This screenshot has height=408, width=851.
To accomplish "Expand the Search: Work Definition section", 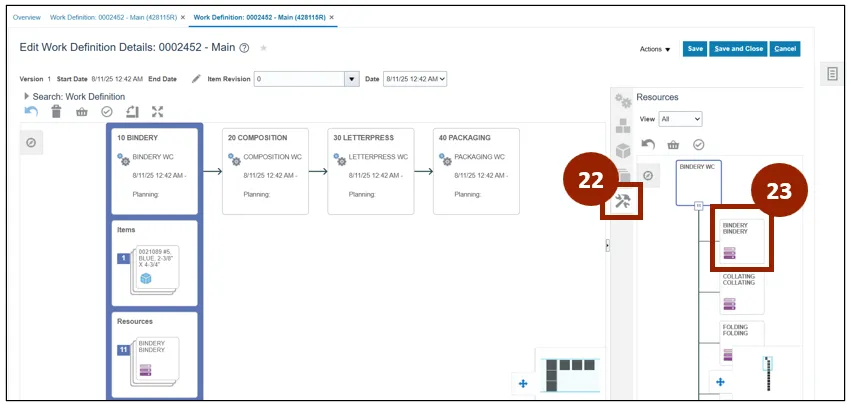I will point(27,96).
